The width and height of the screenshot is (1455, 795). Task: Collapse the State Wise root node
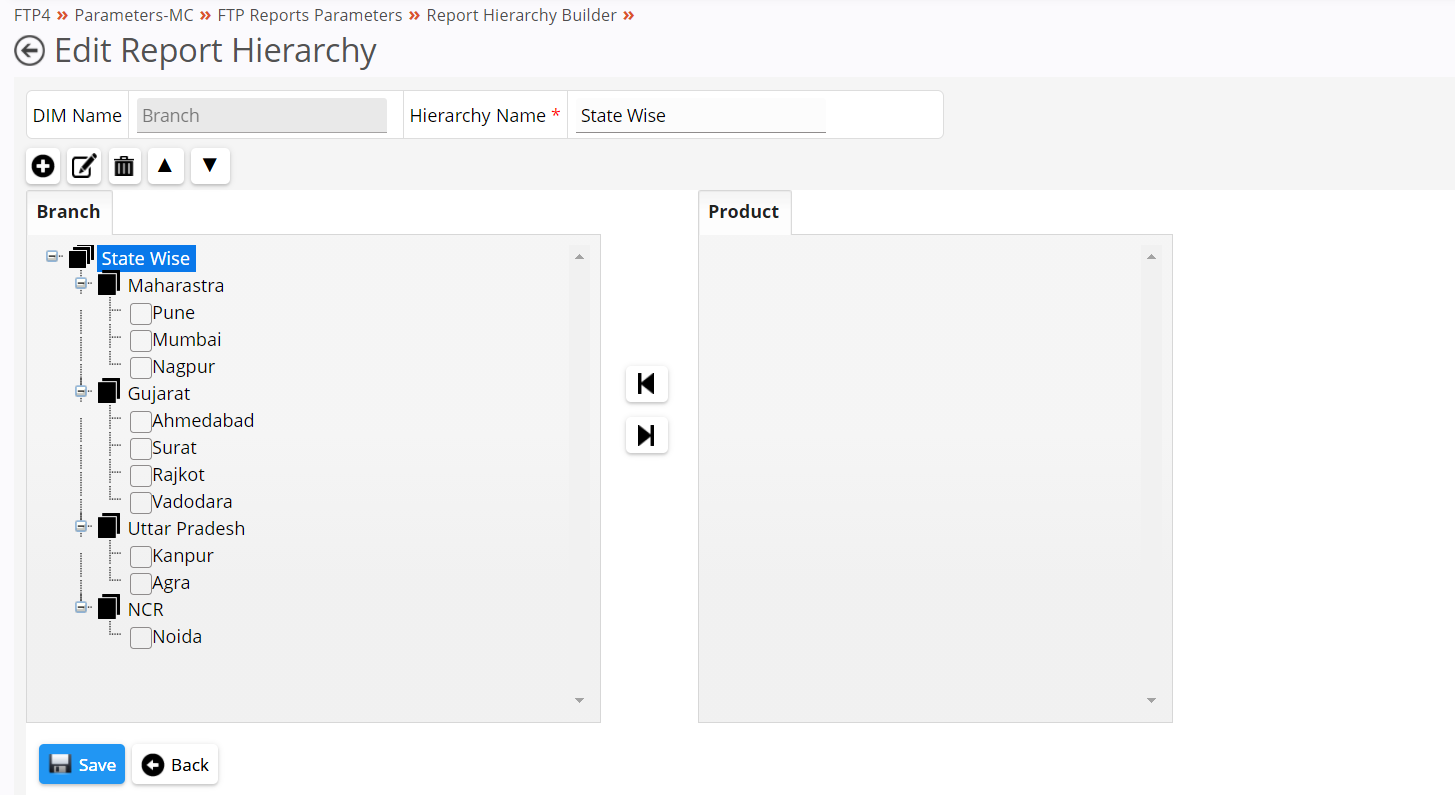pos(52,257)
